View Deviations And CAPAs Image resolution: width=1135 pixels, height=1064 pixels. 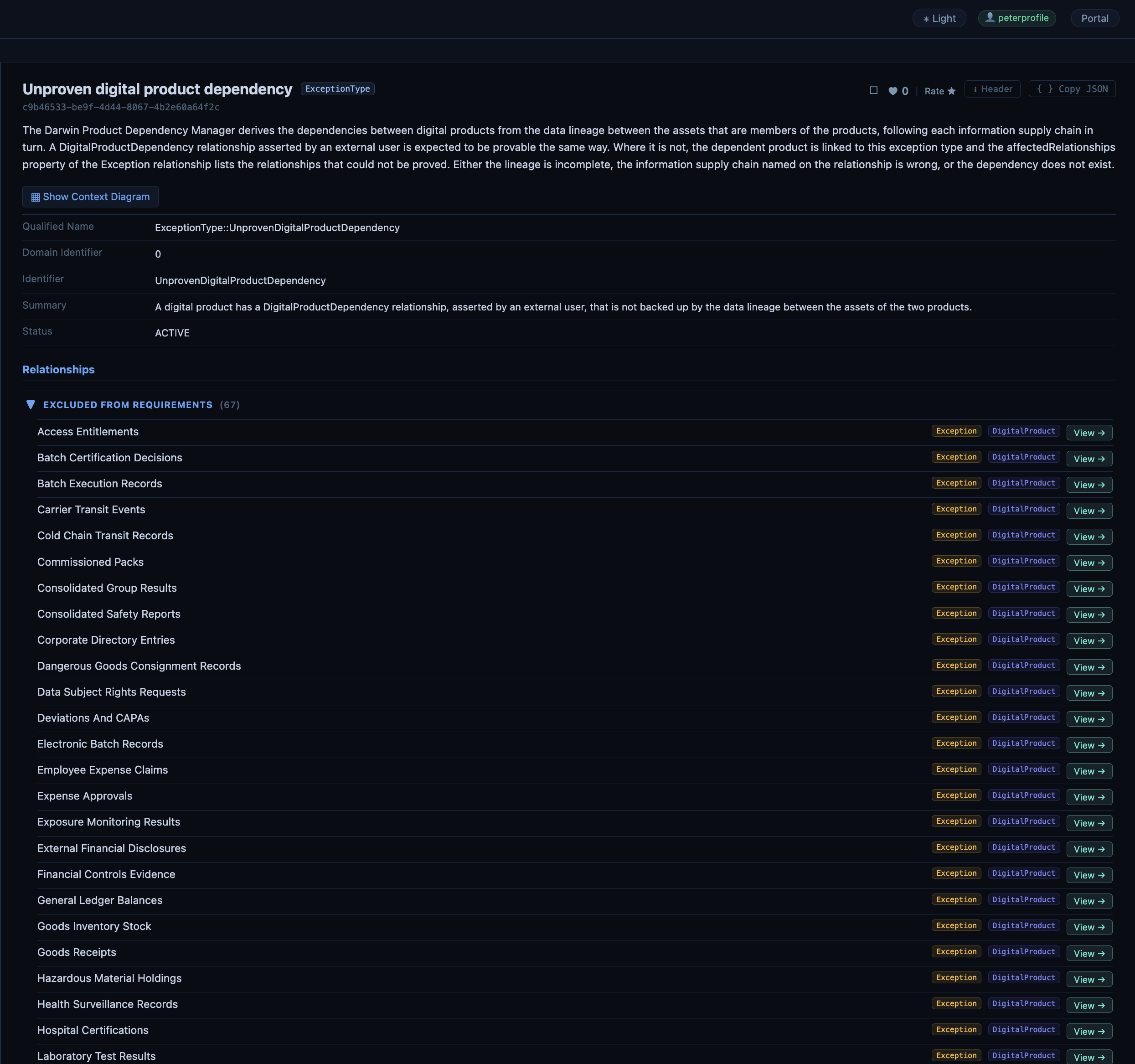point(1089,719)
